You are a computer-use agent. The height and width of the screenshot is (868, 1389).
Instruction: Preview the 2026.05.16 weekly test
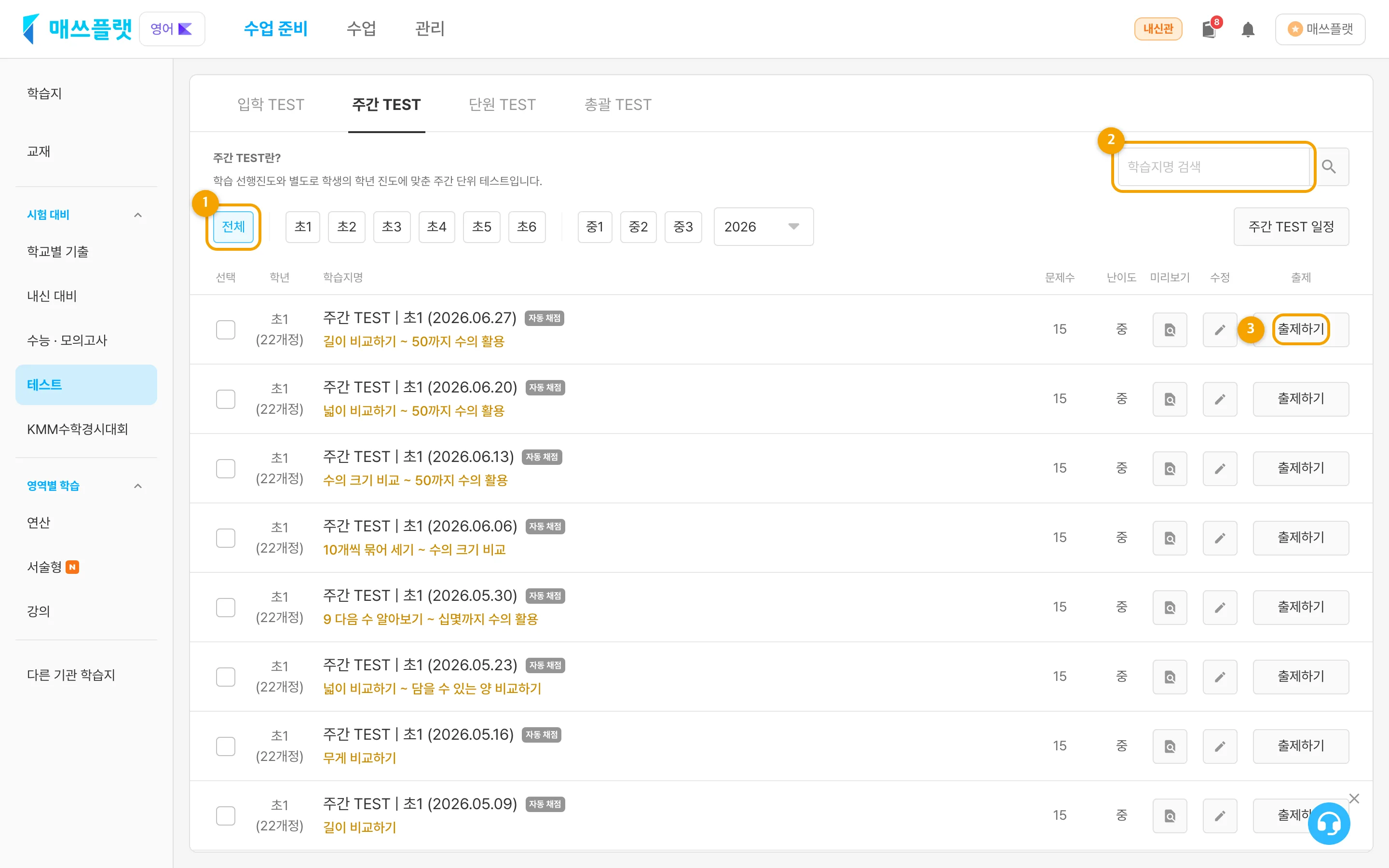point(1170,746)
